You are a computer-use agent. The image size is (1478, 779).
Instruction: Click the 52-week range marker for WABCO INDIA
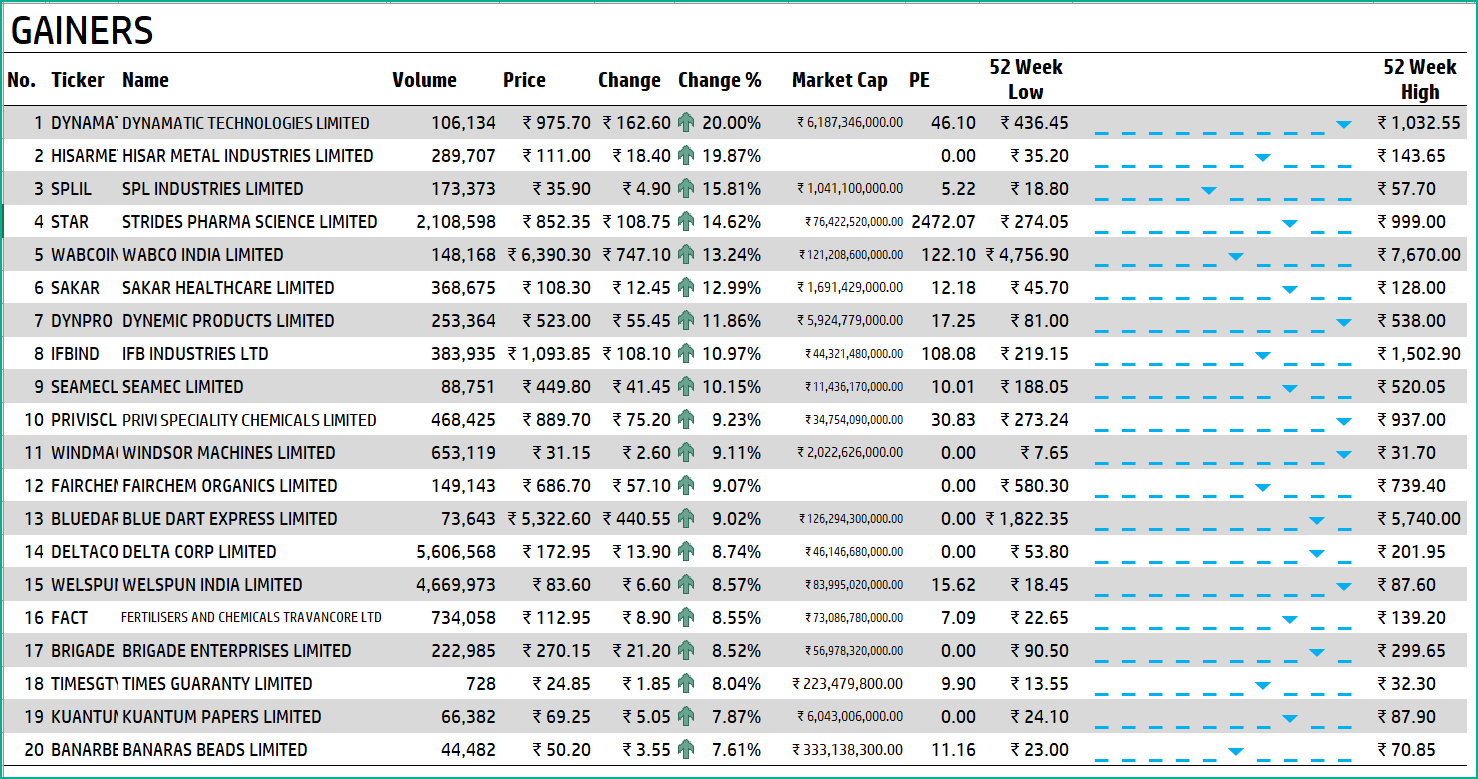[1235, 256]
